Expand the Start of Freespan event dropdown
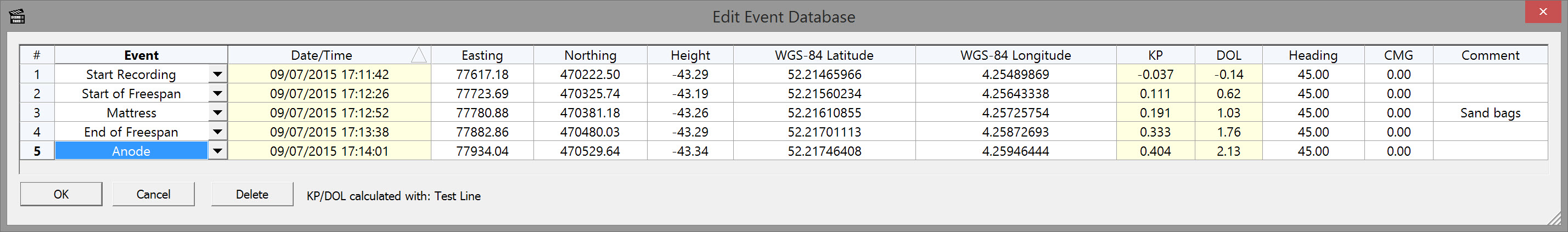 (x=217, y=94)
